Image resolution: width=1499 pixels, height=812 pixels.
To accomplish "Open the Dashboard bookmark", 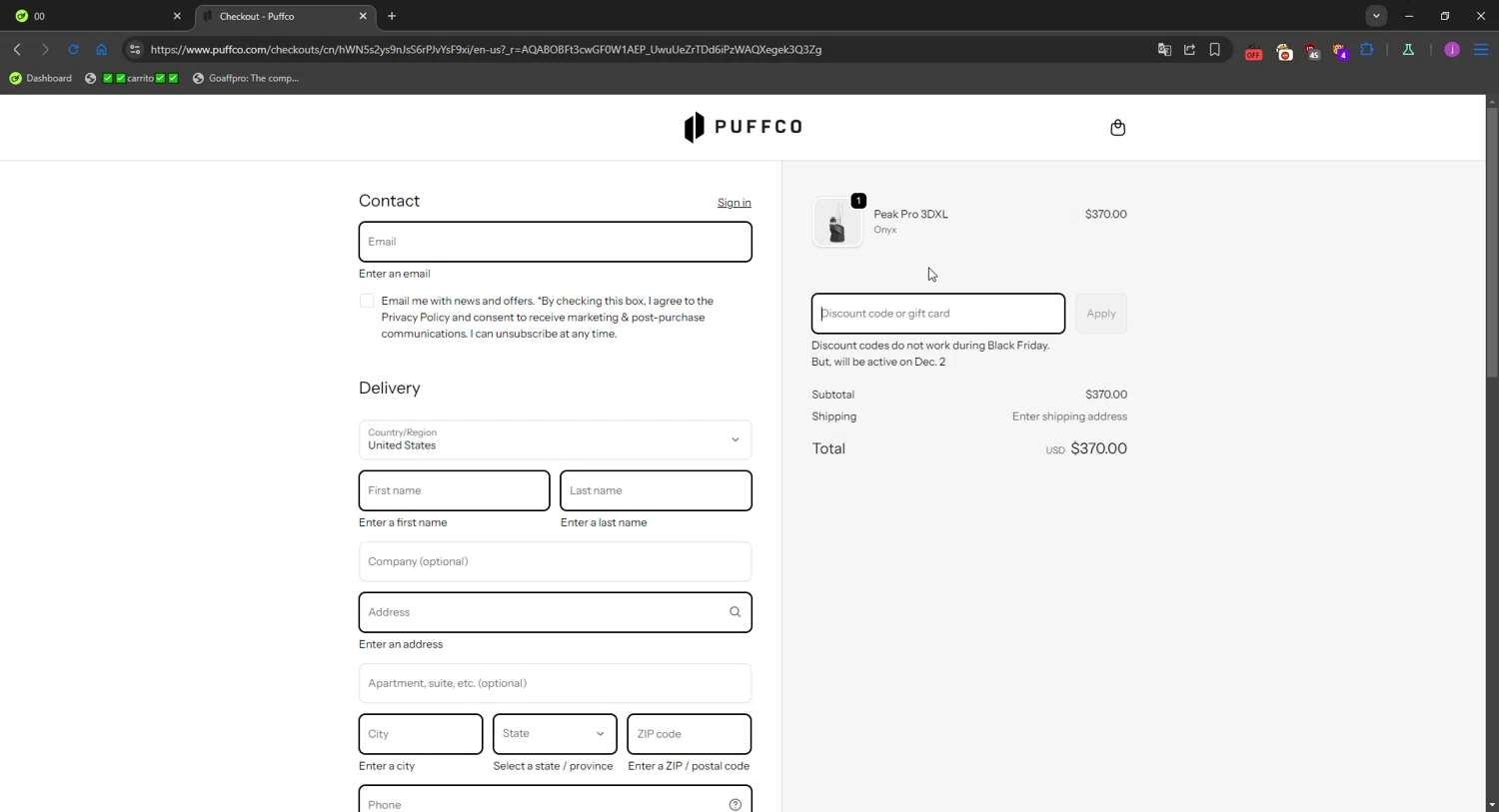I will (41, 78).
